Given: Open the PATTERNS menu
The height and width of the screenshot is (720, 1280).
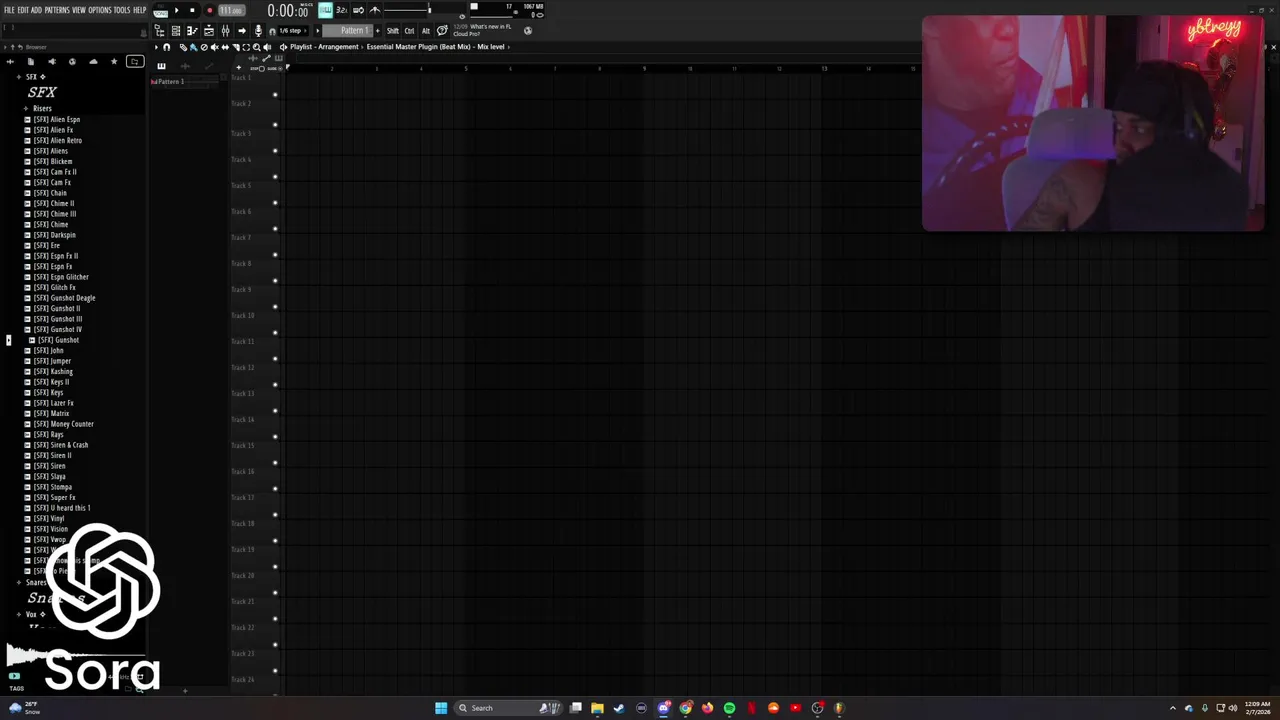Looking at the screenshot, I should (x=57, y=10).
